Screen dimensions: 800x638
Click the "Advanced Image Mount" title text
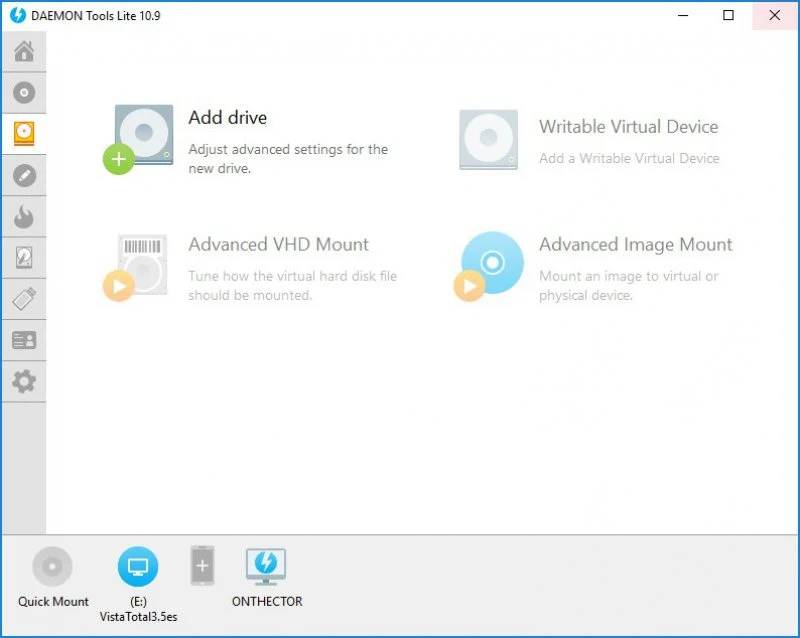point(635,245)
